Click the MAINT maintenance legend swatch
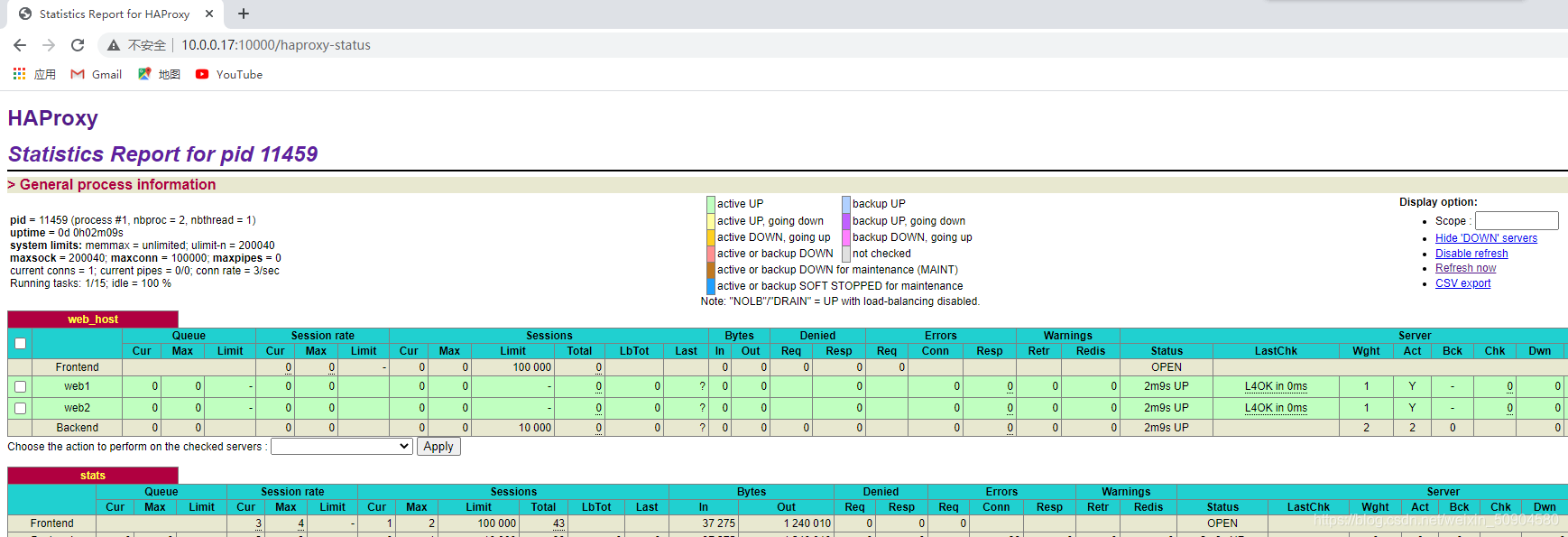The height and width of the screenshot is (537, 1568). pos(711,270)
